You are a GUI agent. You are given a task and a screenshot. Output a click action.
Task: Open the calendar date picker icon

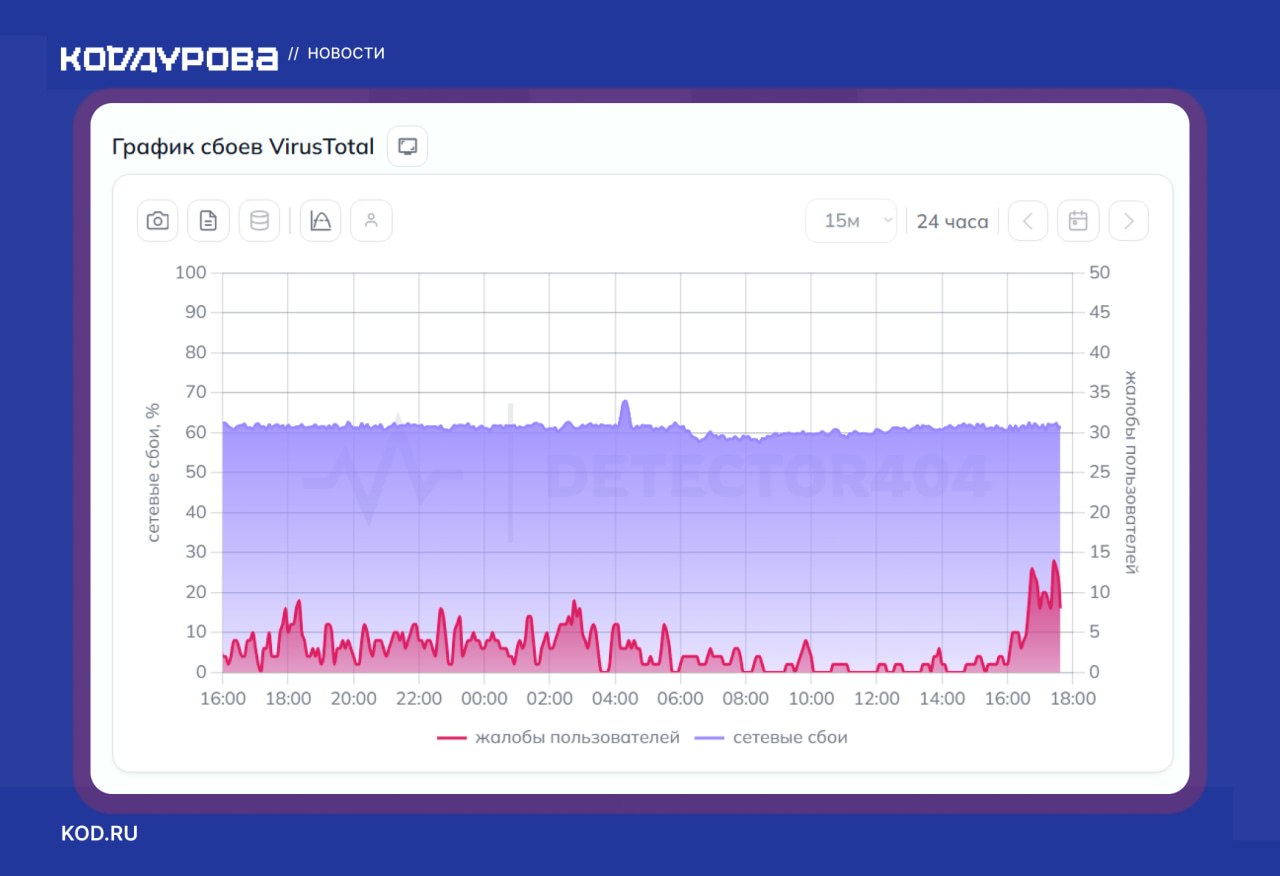point(1078,221)
